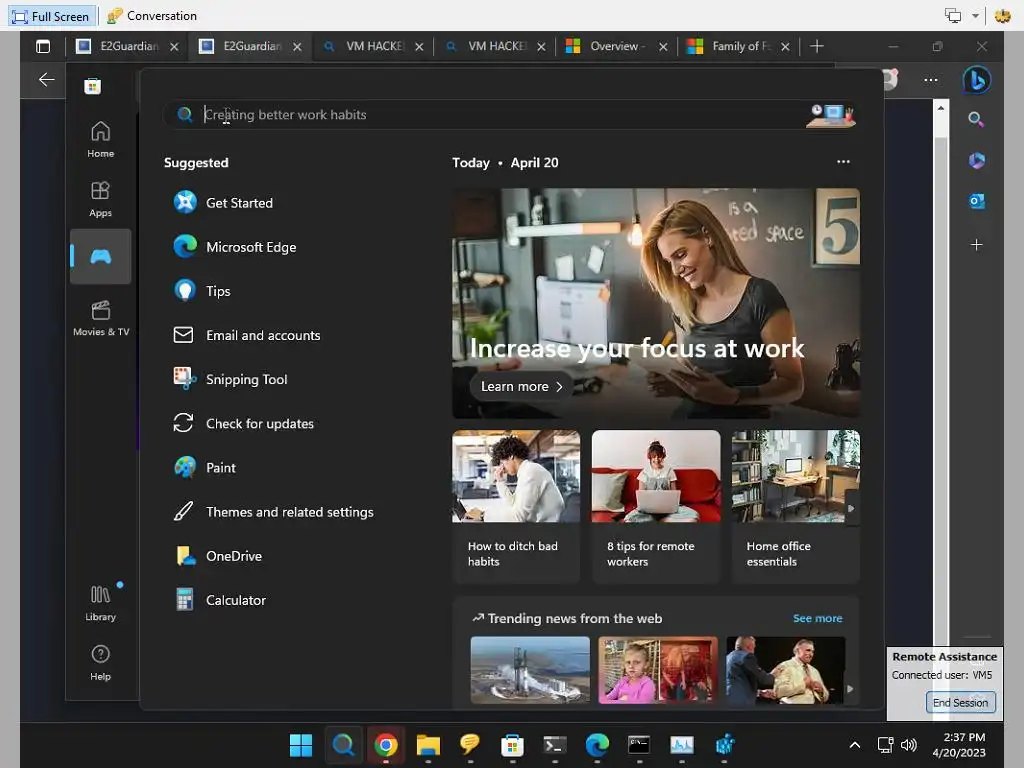Launch Snipping Tool from suggestions

[231, 379]
